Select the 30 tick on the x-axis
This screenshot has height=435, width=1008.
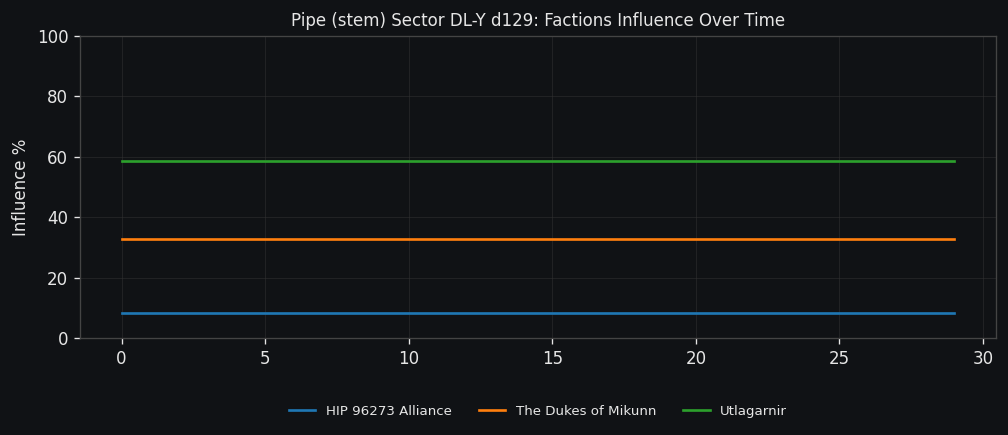(983, 358)
